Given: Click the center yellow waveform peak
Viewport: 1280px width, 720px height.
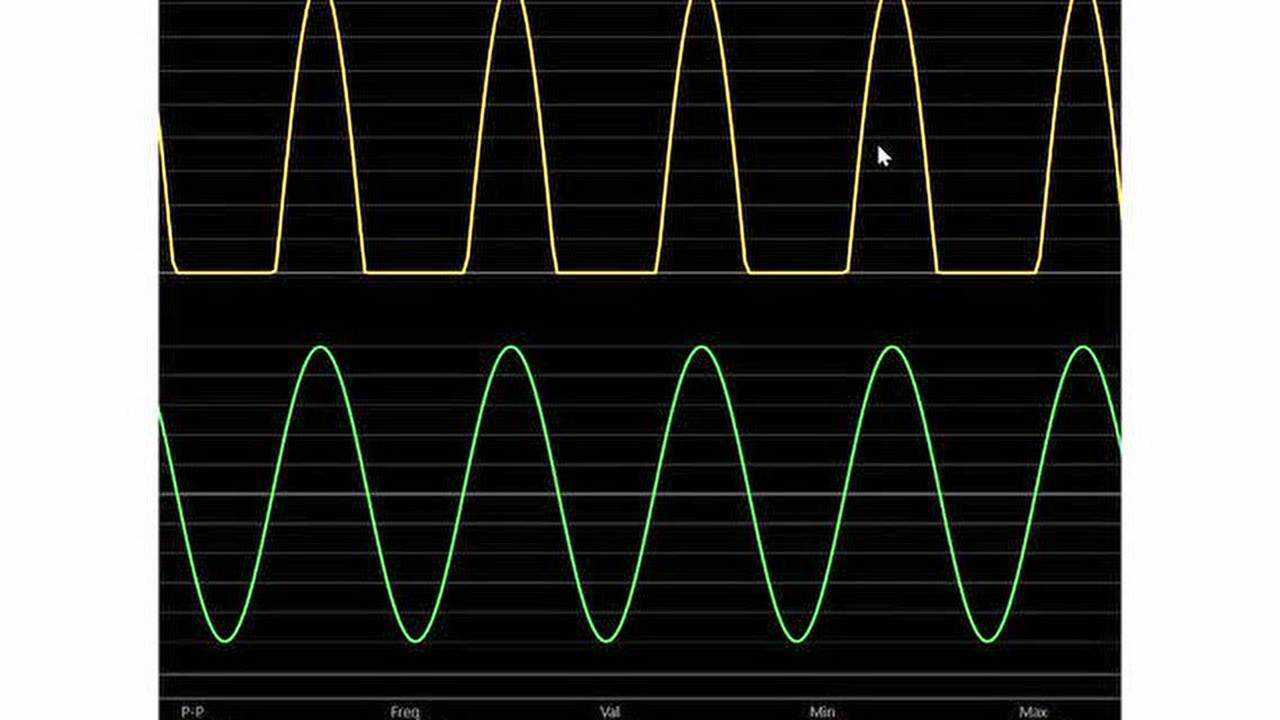Looking at the screenshot, I should (x=702, y=4).
